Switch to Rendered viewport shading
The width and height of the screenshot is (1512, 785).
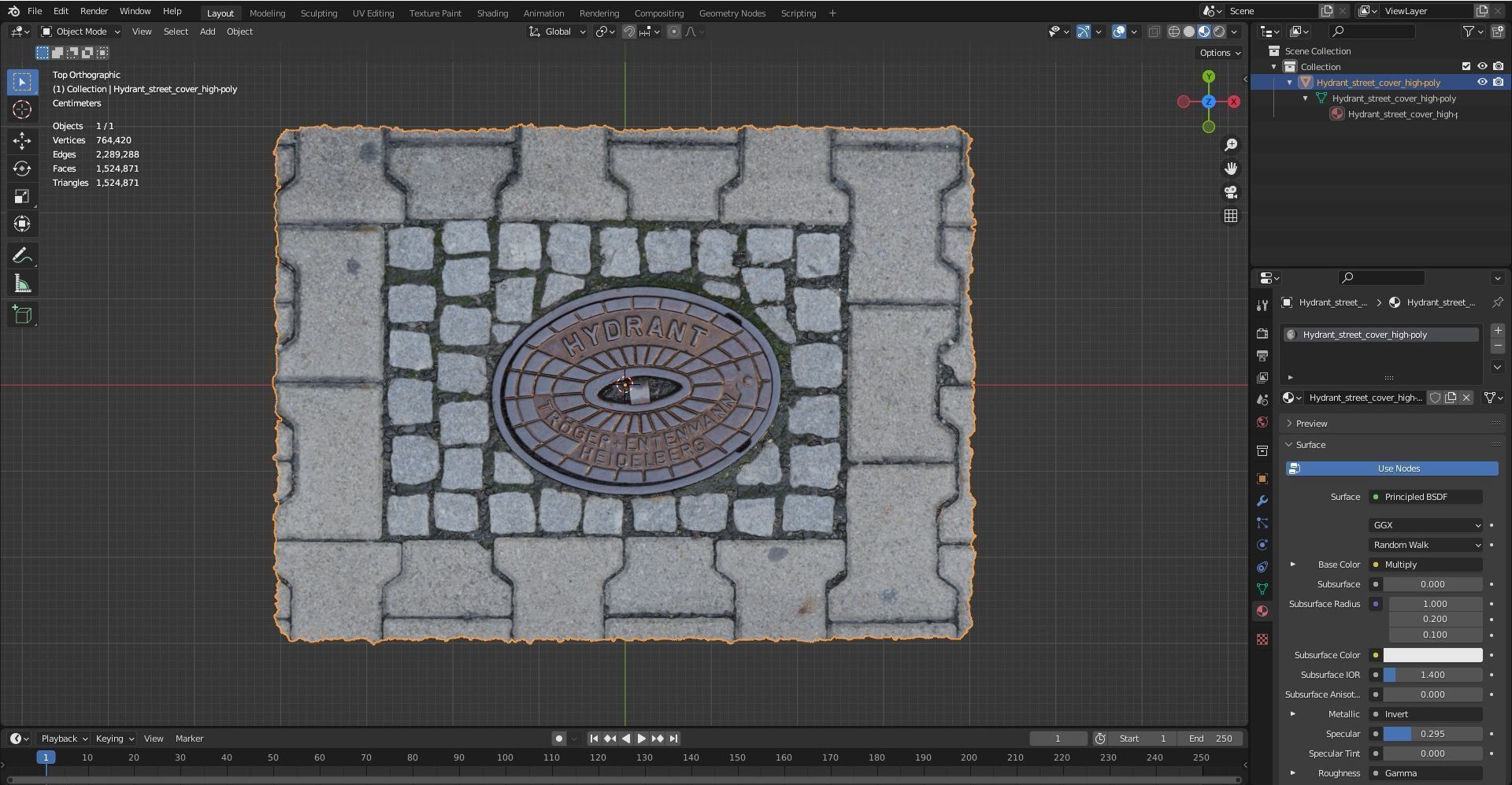click(x=1219, y=31)
